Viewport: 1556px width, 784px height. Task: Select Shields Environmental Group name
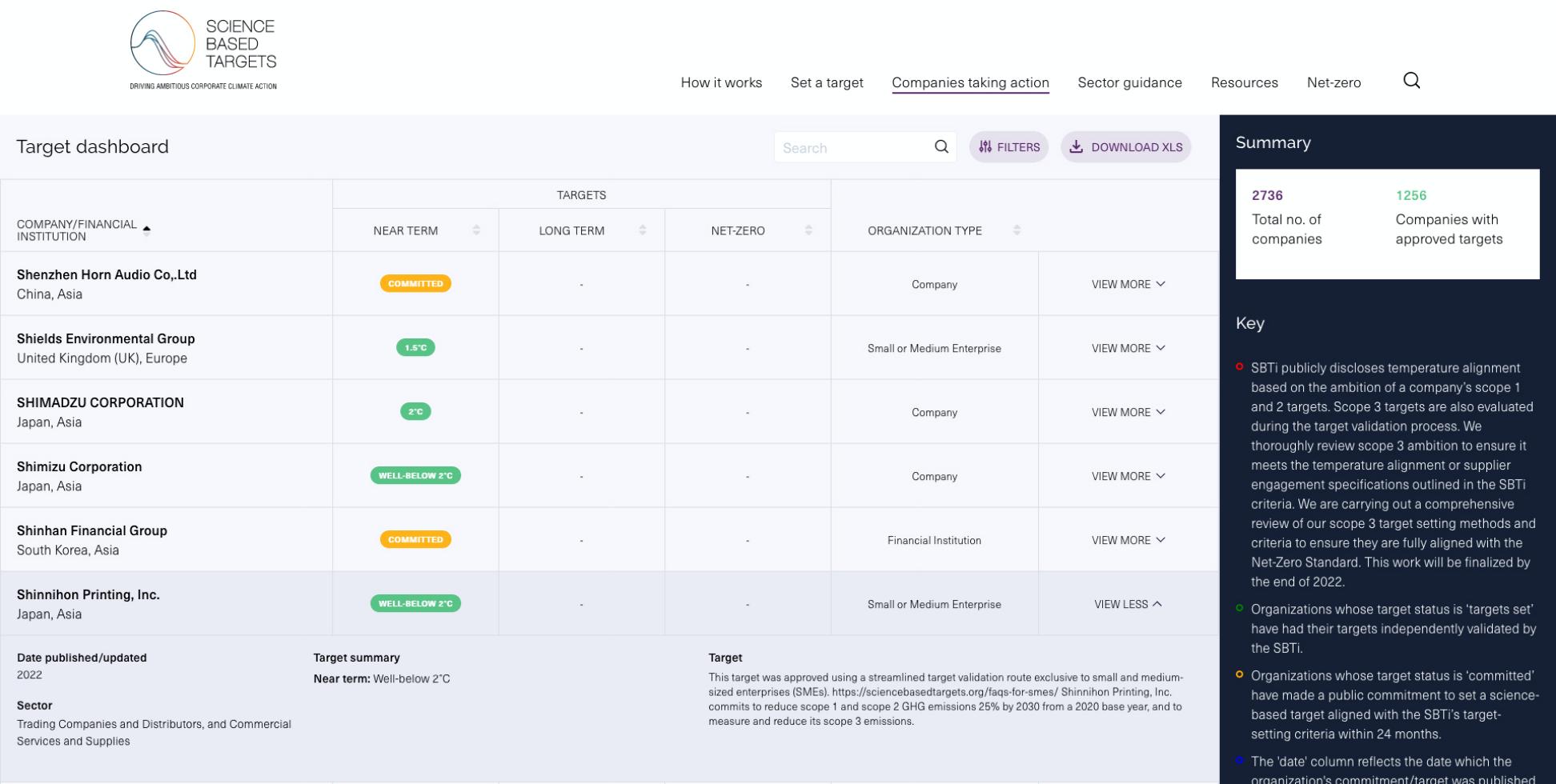click(106, 338)
